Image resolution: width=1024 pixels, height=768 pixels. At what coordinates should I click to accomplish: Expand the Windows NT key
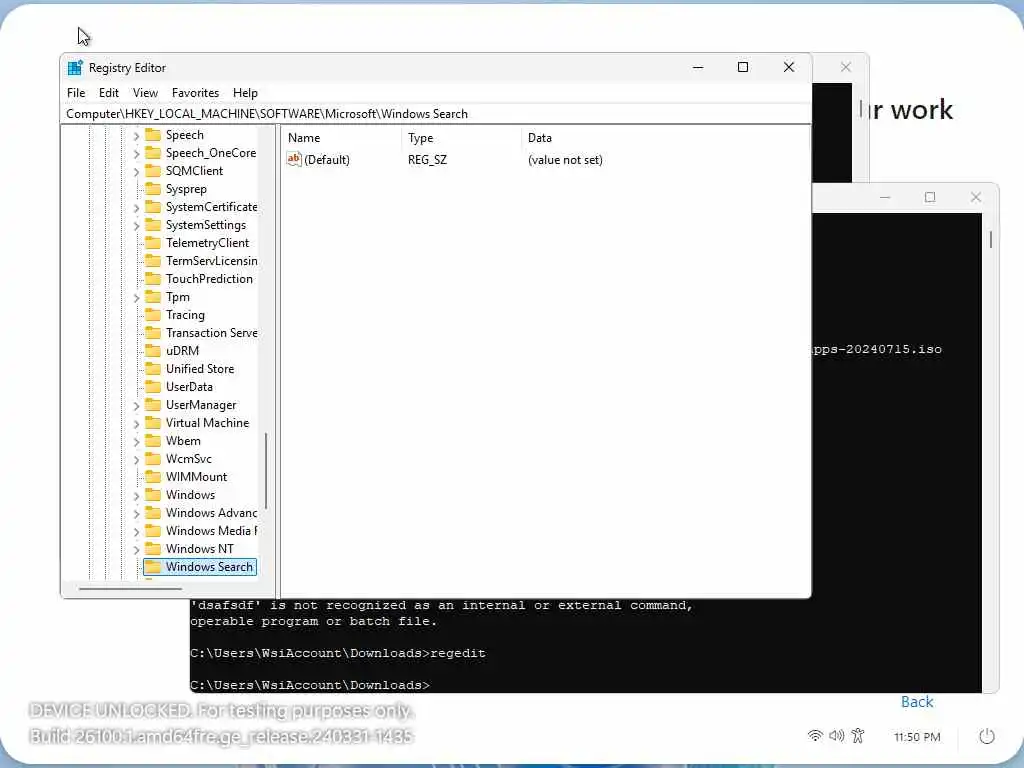(x=136, y=549)
